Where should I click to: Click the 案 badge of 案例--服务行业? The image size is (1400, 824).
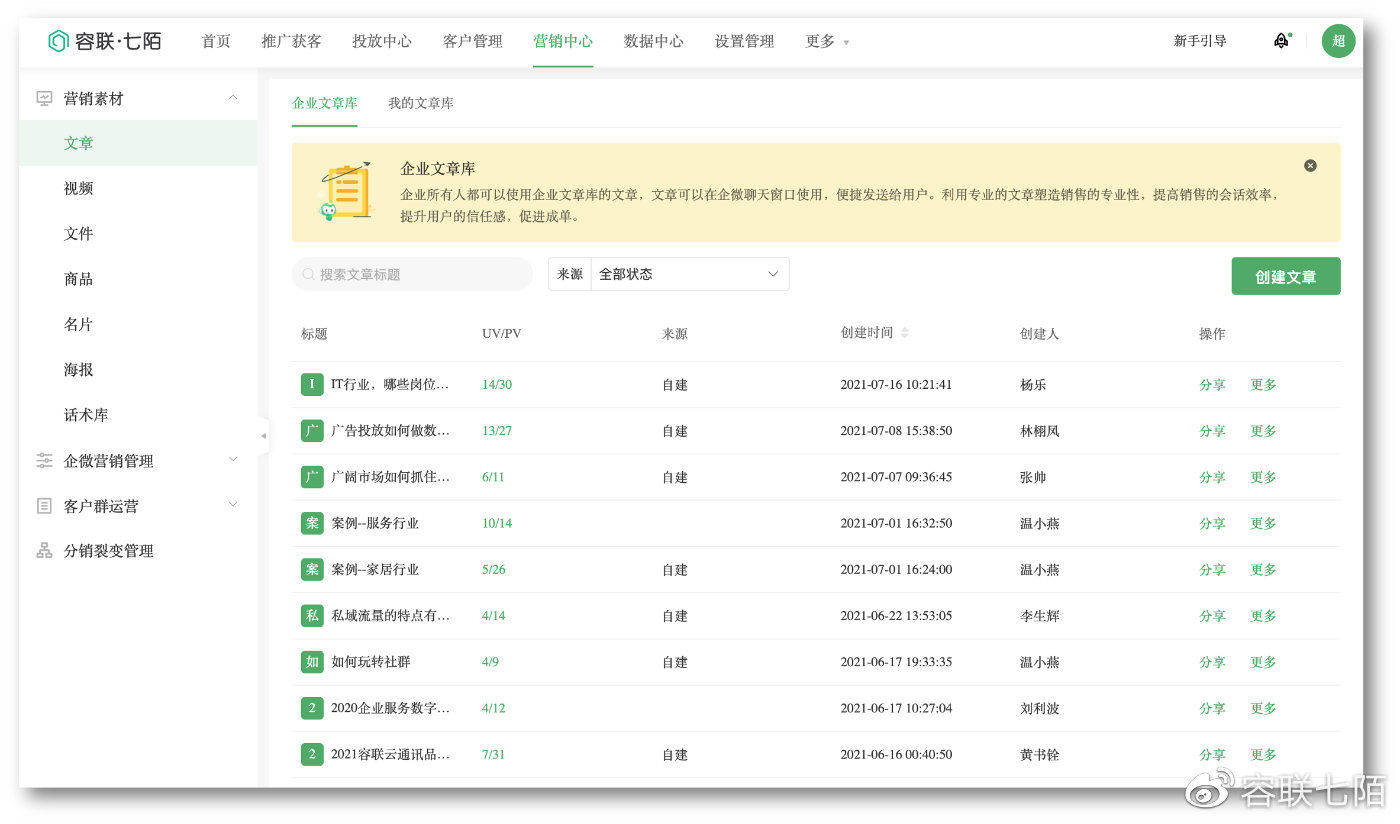pos(312,523)
